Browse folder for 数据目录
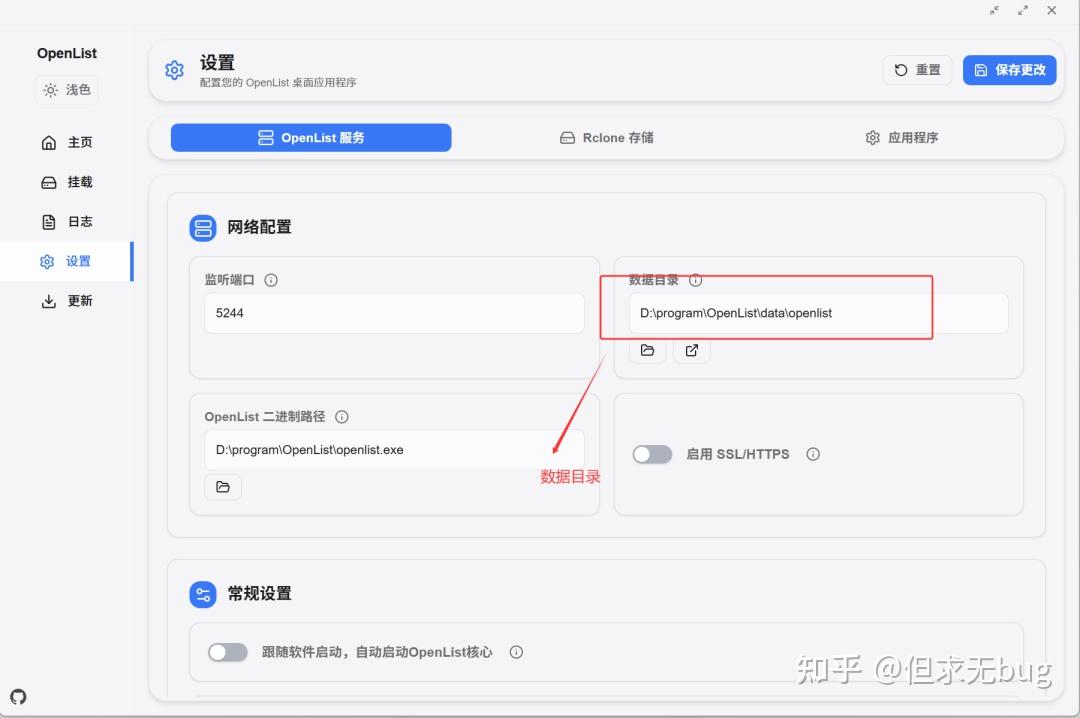This screenshot has height=718, width=1080. point(647,350)
